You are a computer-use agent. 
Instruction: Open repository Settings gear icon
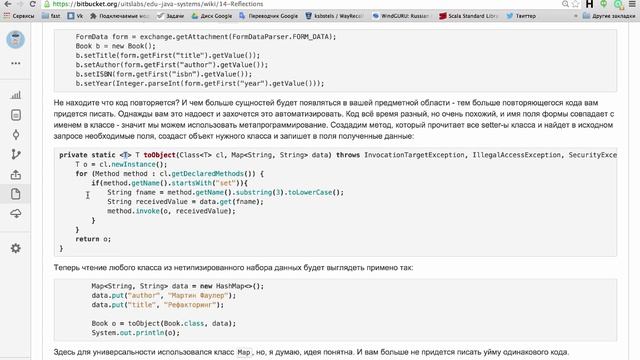[x=16, y=248]
